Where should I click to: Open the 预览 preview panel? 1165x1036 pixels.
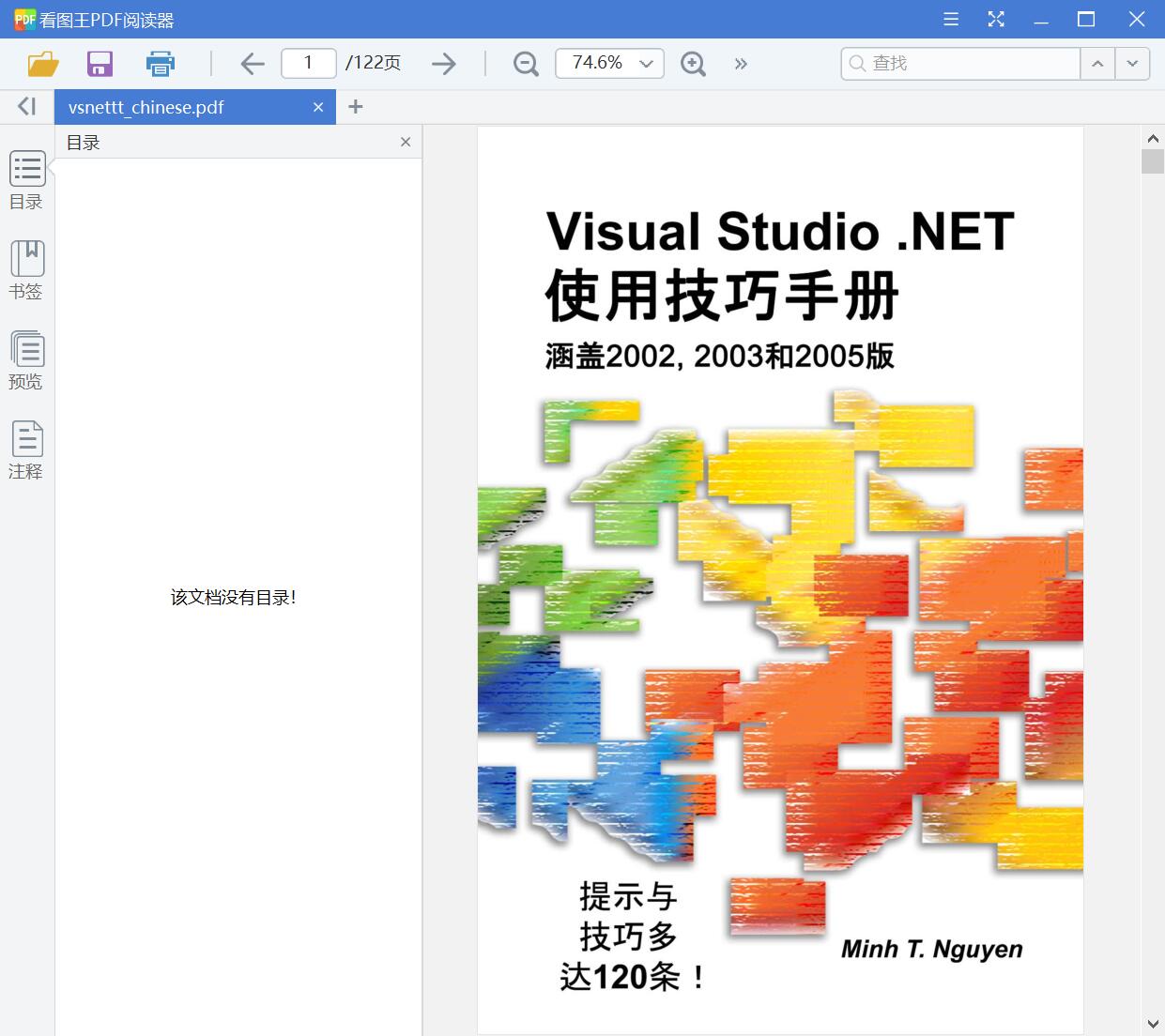[26, 359]
